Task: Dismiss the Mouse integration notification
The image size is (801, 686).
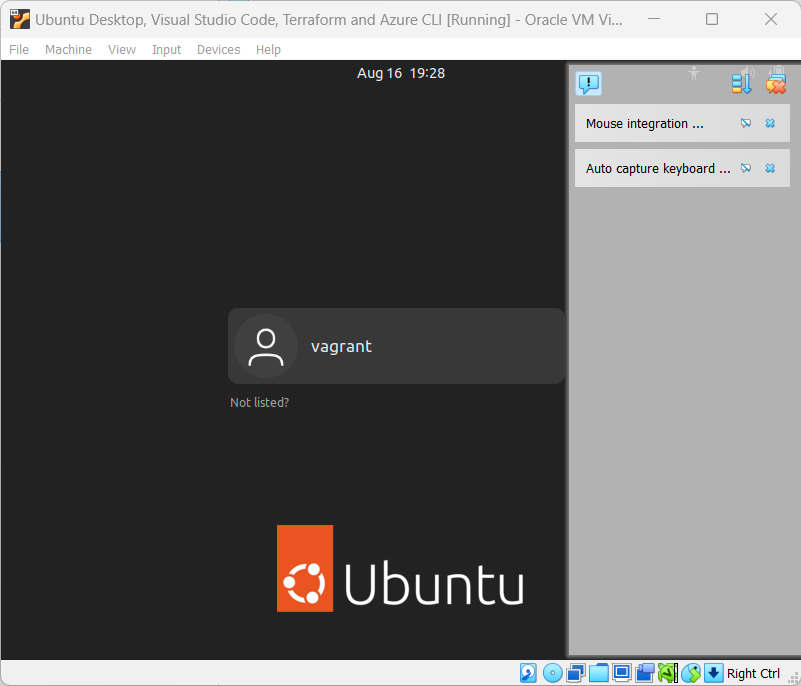Action: pos(770,123)
